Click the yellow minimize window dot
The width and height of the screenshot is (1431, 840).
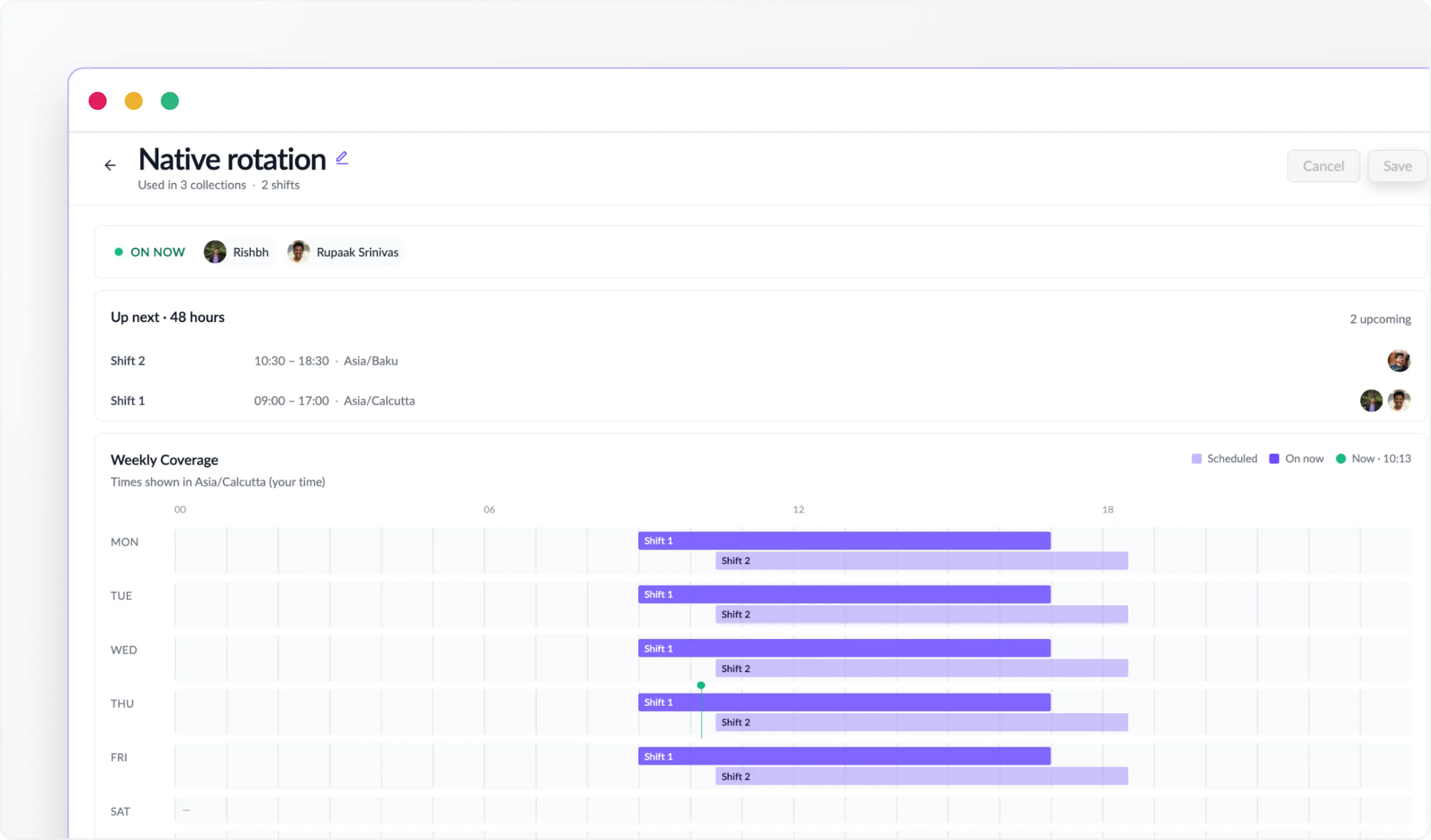pyautogui.click(x=133, y=101)
